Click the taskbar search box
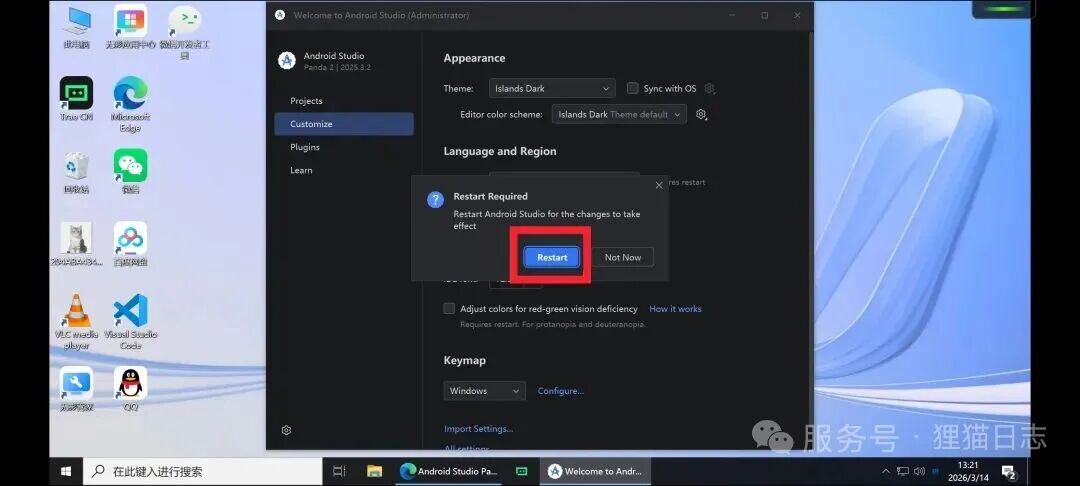Screen dimensions: 1080x486 (202, 472)
